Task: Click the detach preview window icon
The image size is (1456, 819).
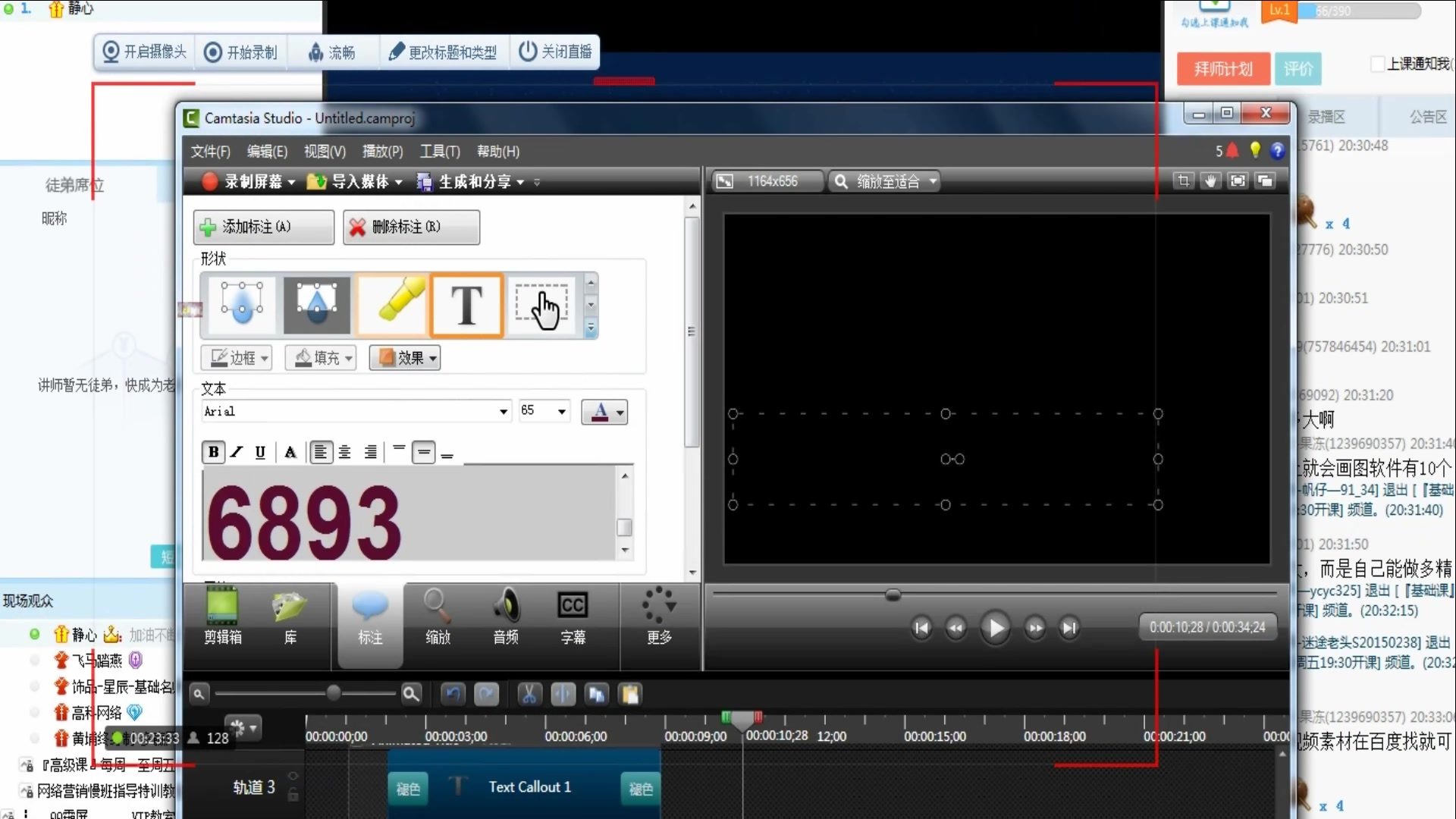Action: point(1265,181)
